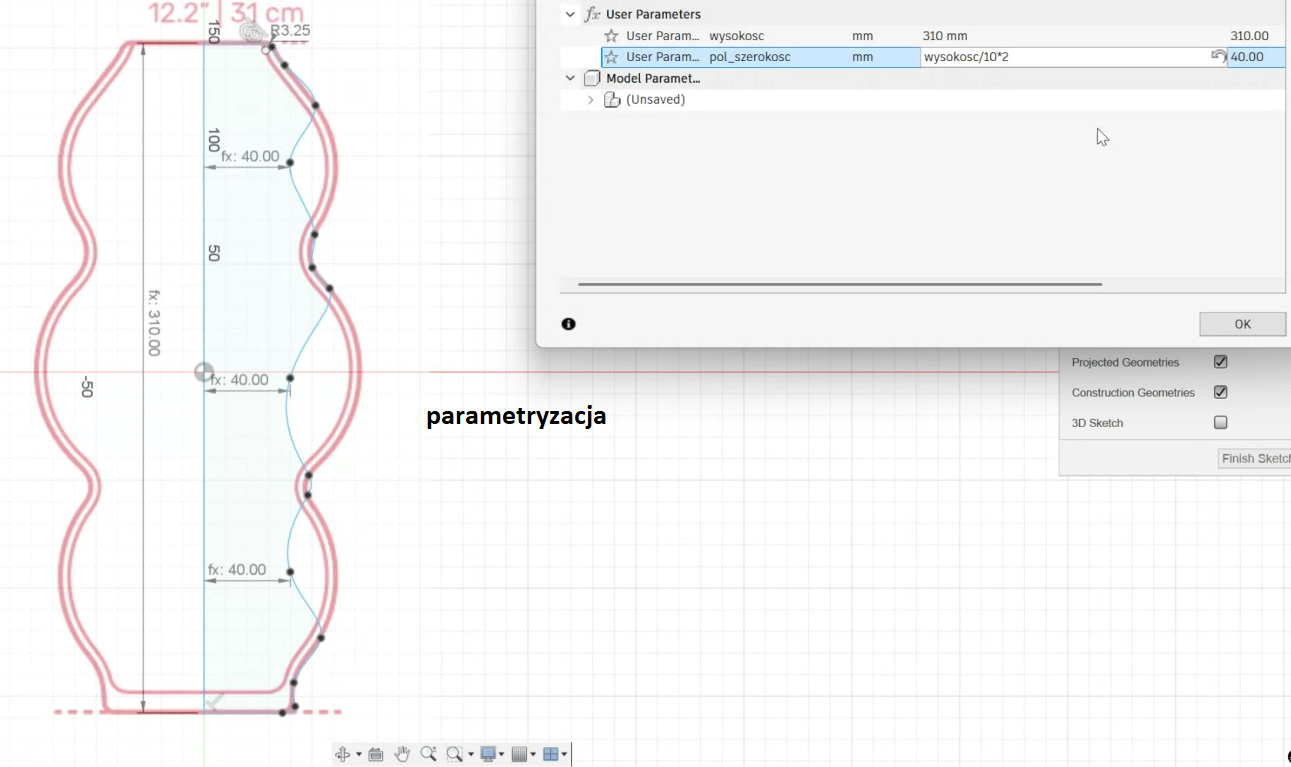Click the Look At camera icon

[376, 754]
